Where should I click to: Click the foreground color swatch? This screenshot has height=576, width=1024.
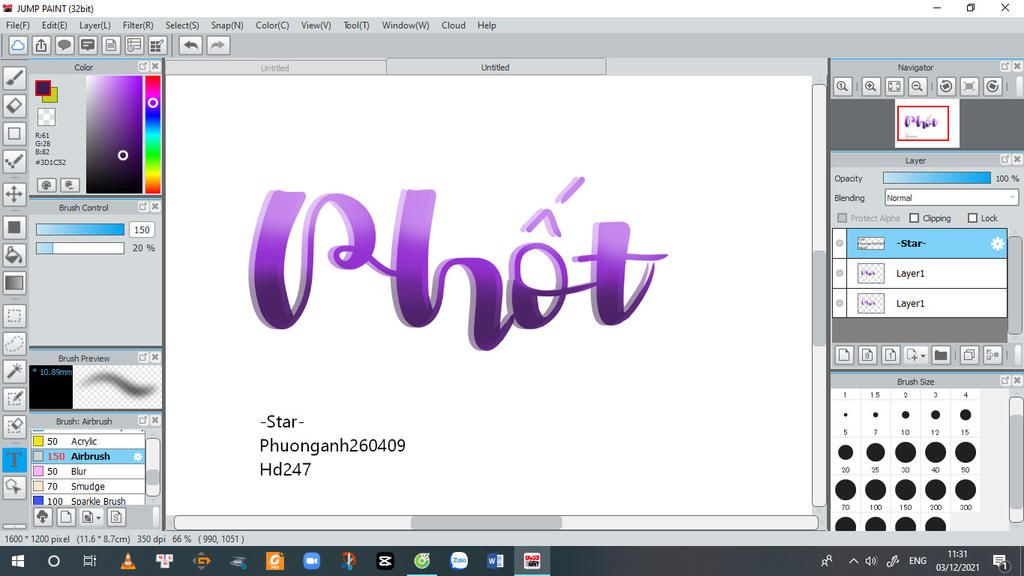click(42, 88)
